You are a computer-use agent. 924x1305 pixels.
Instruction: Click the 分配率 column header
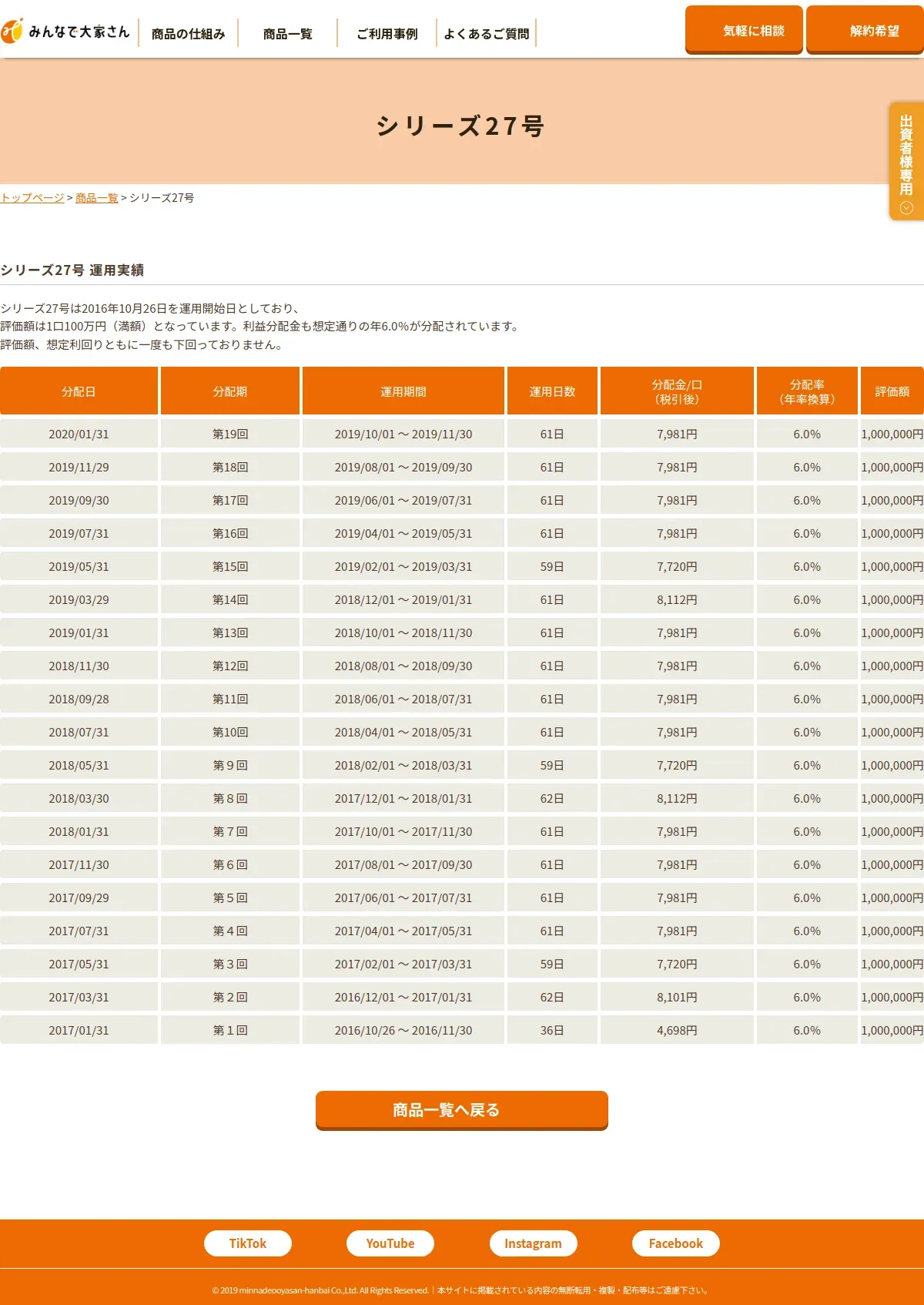tap(806, 391)
